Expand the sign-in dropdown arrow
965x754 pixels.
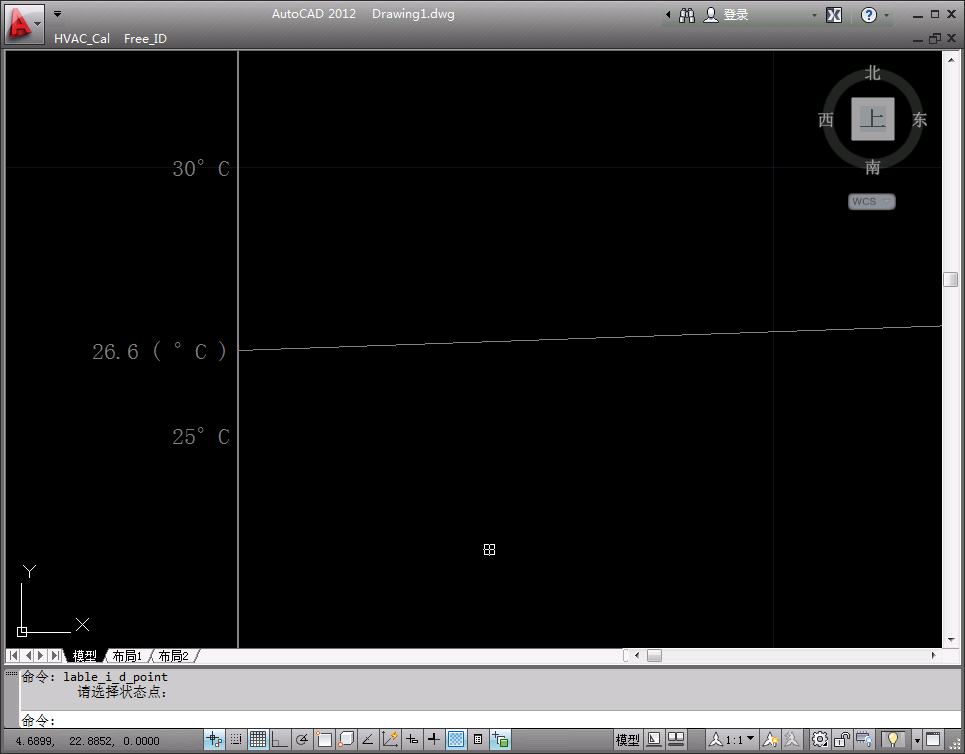814,15
